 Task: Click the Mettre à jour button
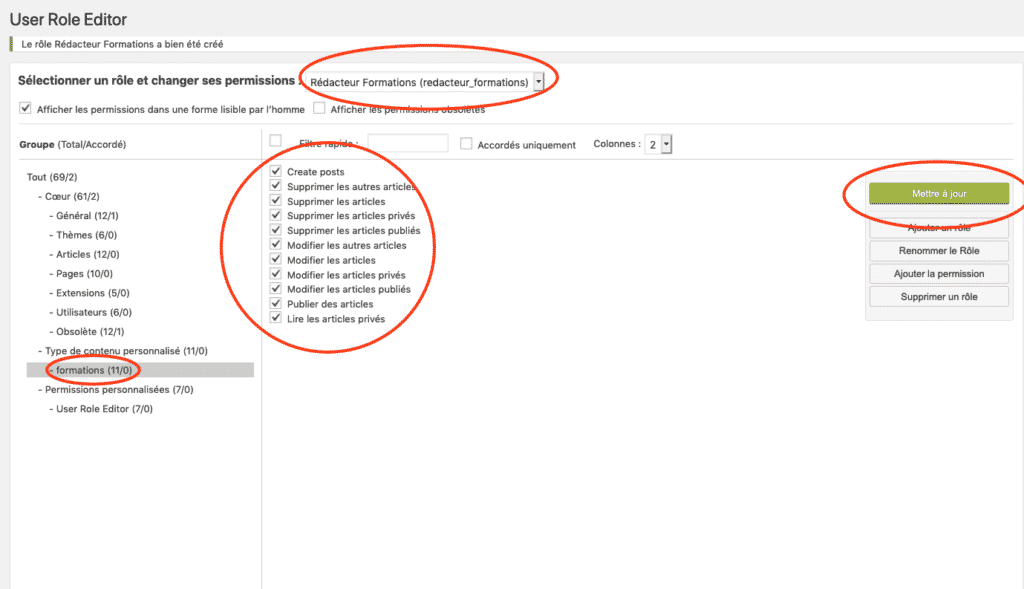937,192
